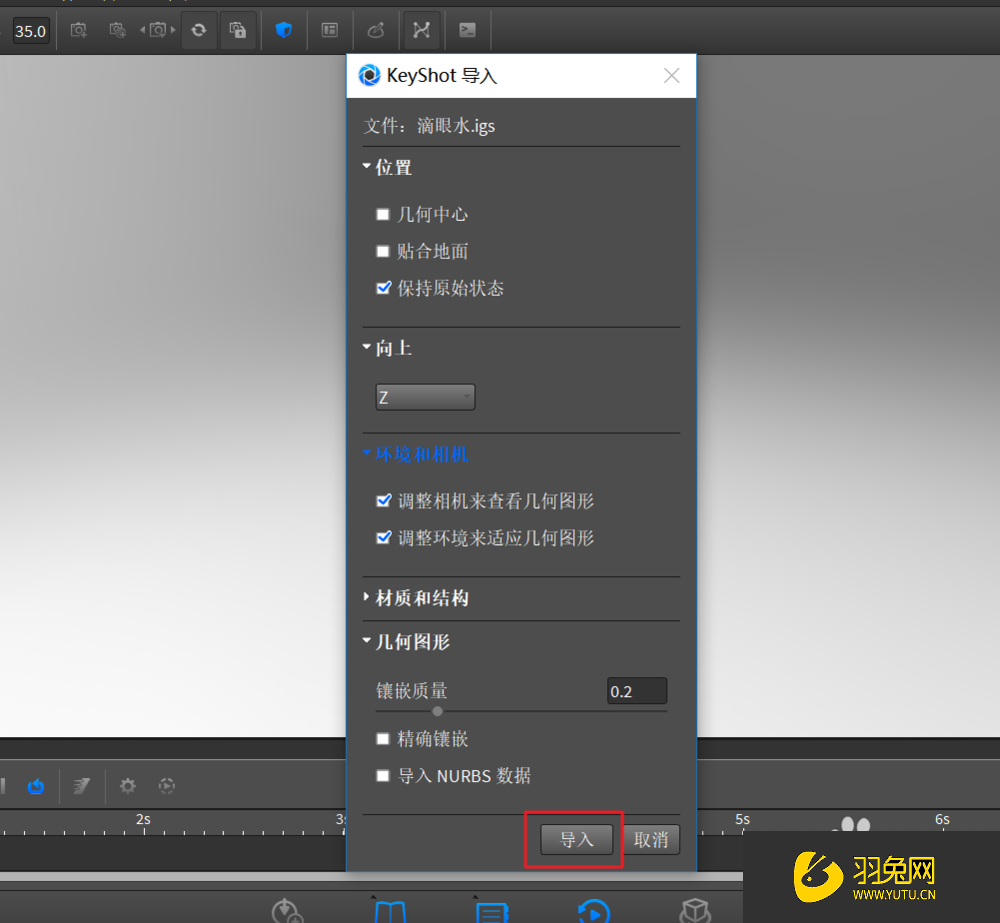The width and height of the screenshot is (1000, 923).
Task: Open the Animation playback icon at bottom ribbon
Action: click(594, 908)
